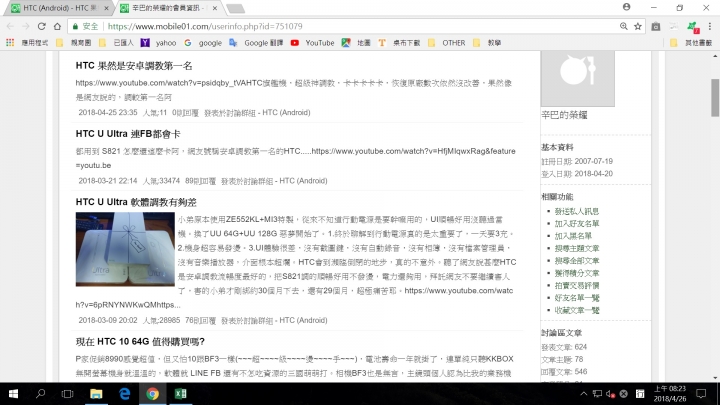
Task: Go to Chrome's home page icon
Action: (57, 26)
